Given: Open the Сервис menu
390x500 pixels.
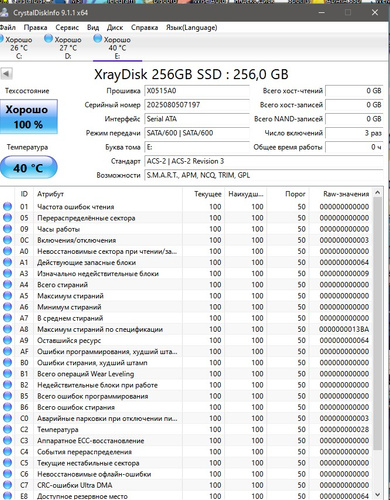Looking at the screenshot, I should (x=67, y=27).
